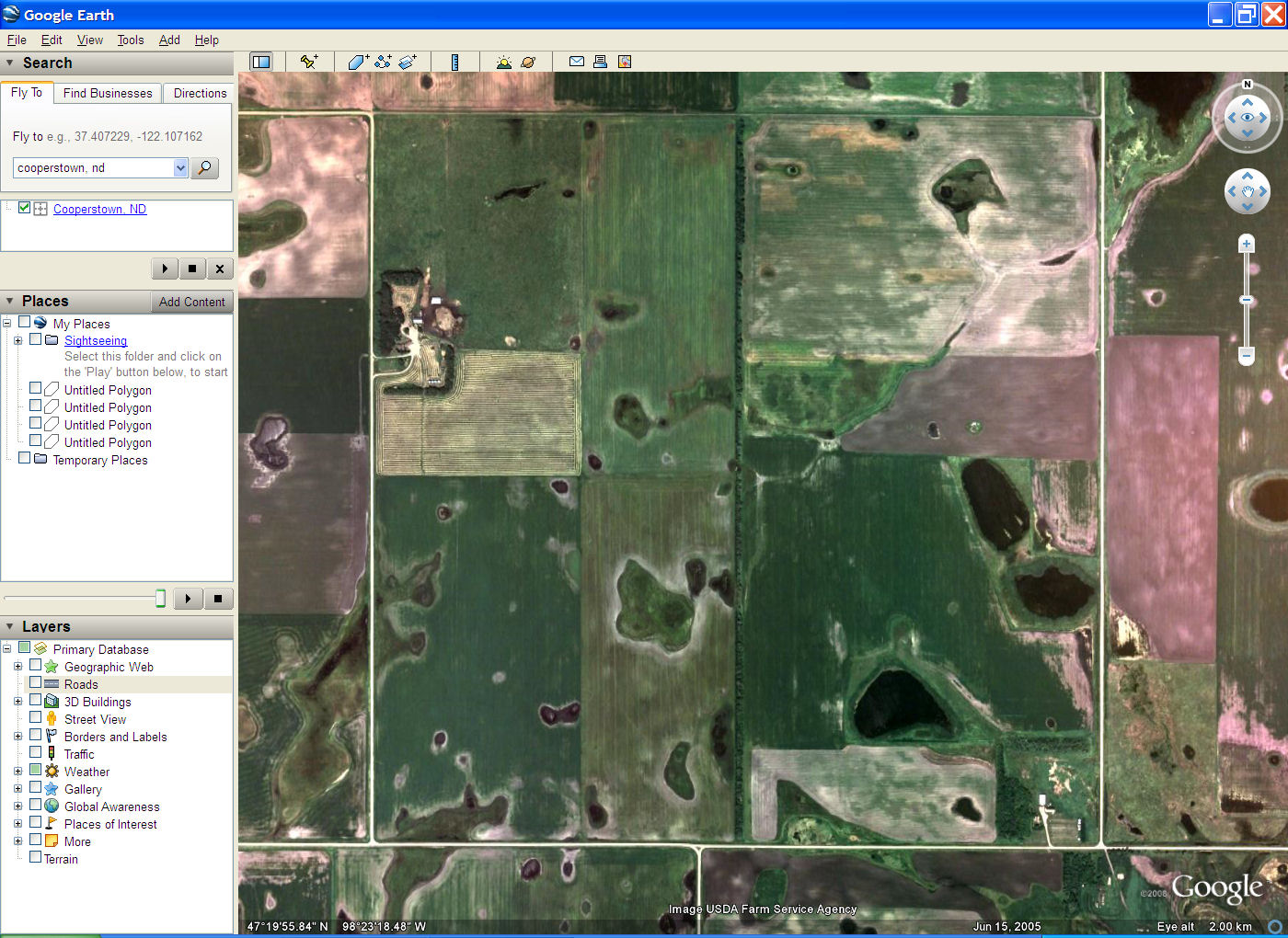Enable the Street View layer checkbox
Viewport: 1288px width, 938px height.
(x=35, y=718)
